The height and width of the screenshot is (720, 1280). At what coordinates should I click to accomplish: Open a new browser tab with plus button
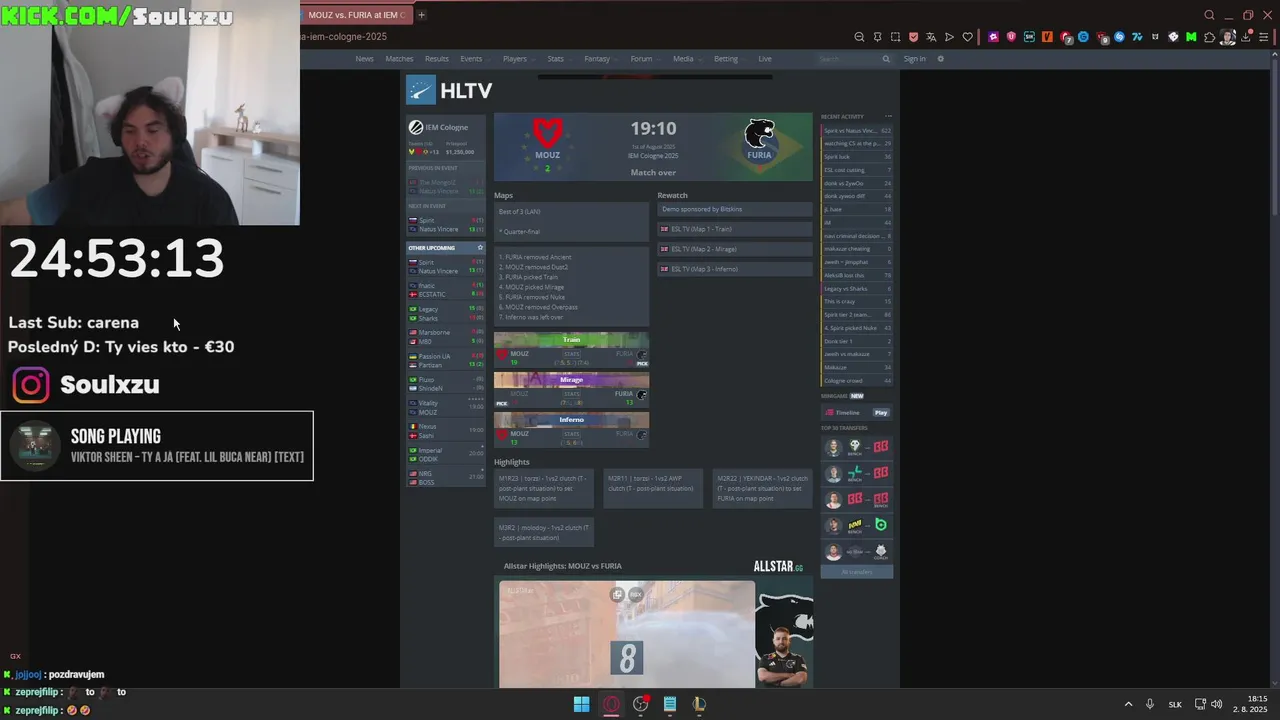[x=421, y=15]
